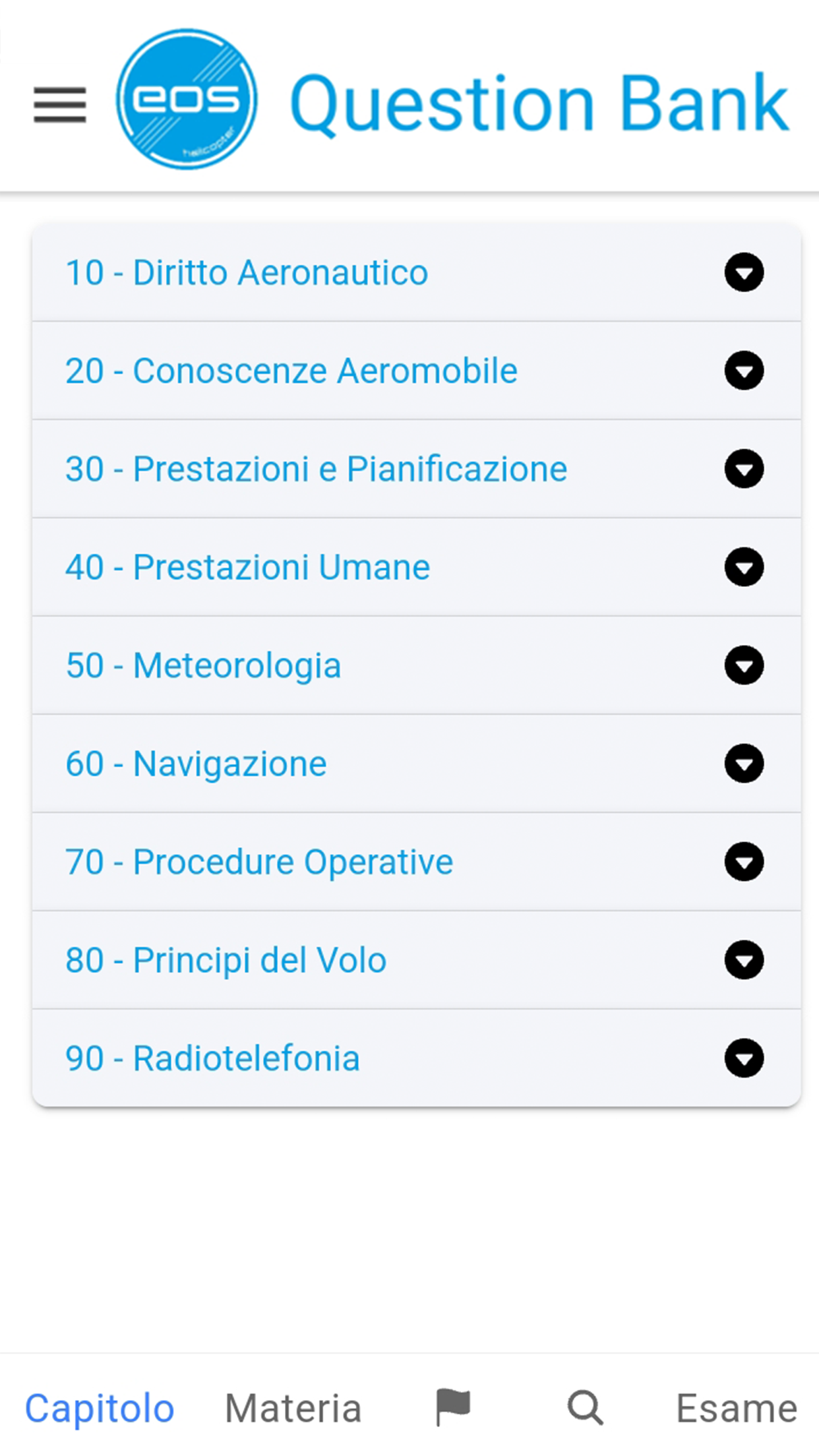Open the flagged questions tab
The width and height of the screenshot is (819, 1456).
point(453,1407)
